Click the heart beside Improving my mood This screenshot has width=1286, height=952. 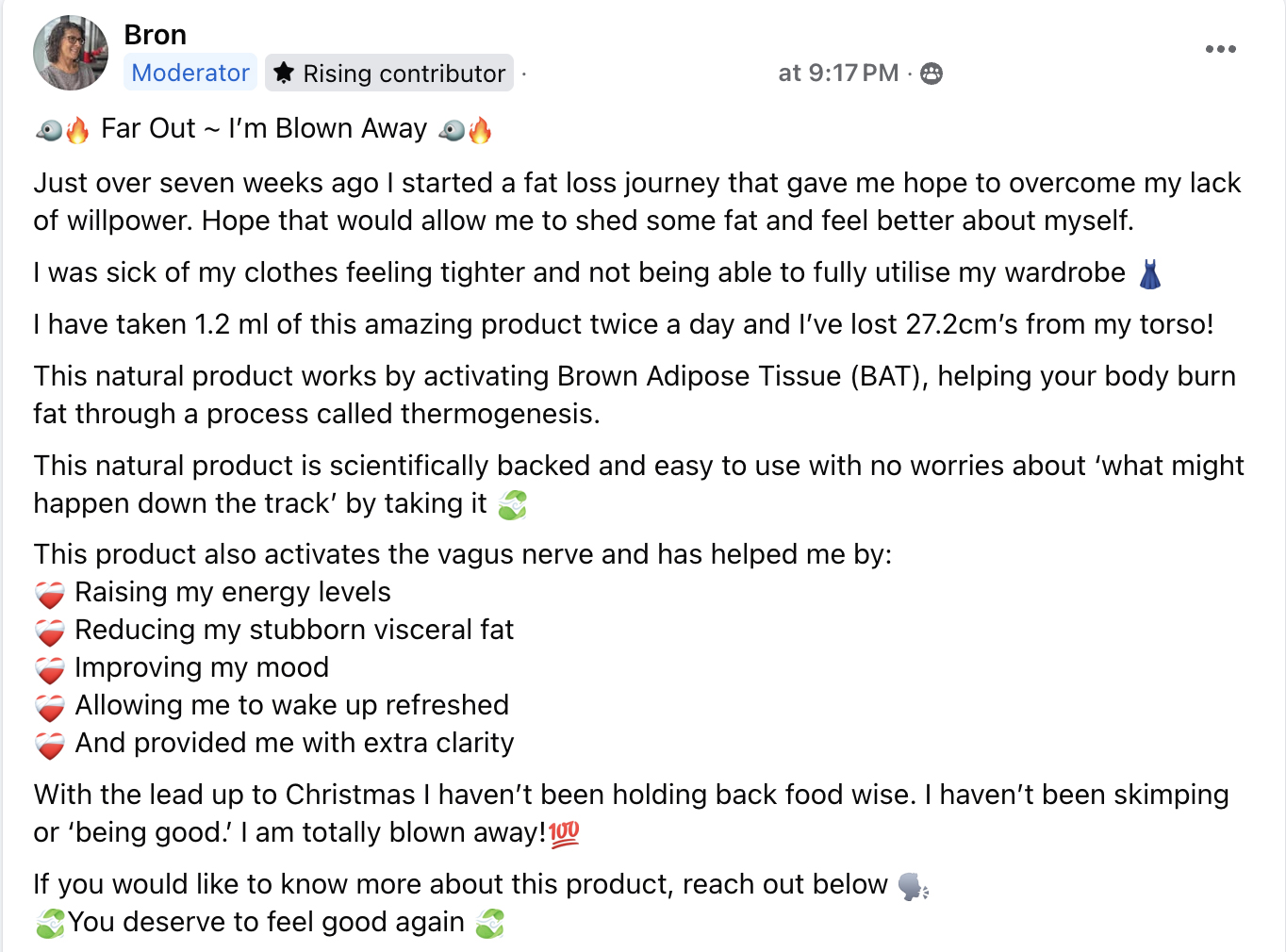[50, 670]
